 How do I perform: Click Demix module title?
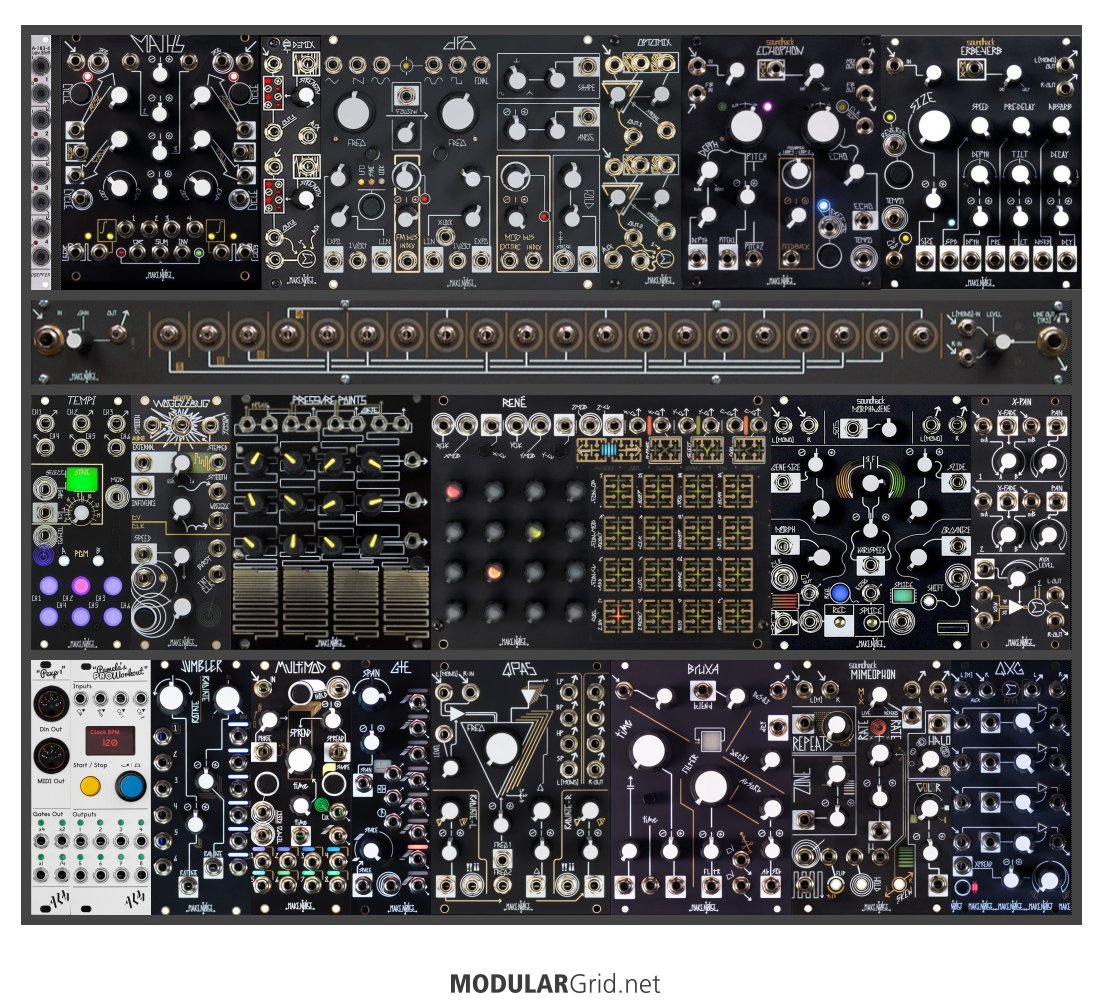coord(303,44)
